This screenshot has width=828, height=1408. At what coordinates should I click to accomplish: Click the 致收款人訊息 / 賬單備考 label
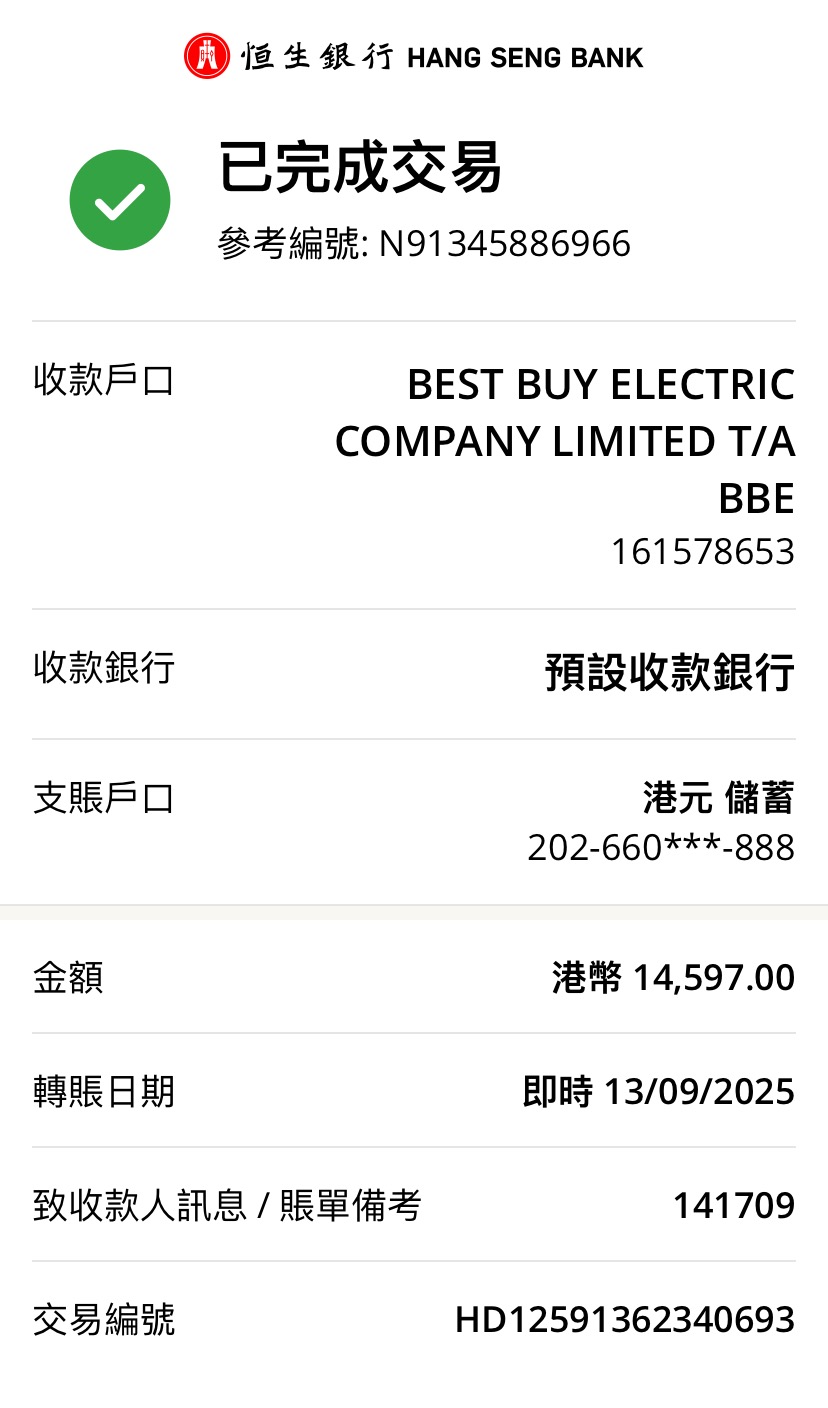227,1205
